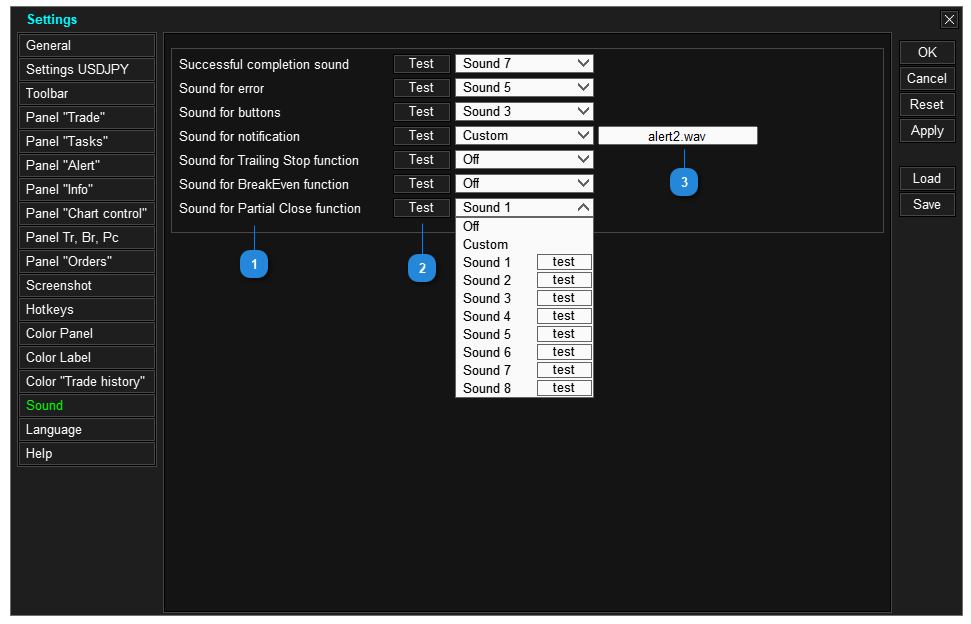Select Sound 3 in the dropdown list
The height and width of the screenshot is (624, 971).
pyautogui.click(x=487, y=298)
